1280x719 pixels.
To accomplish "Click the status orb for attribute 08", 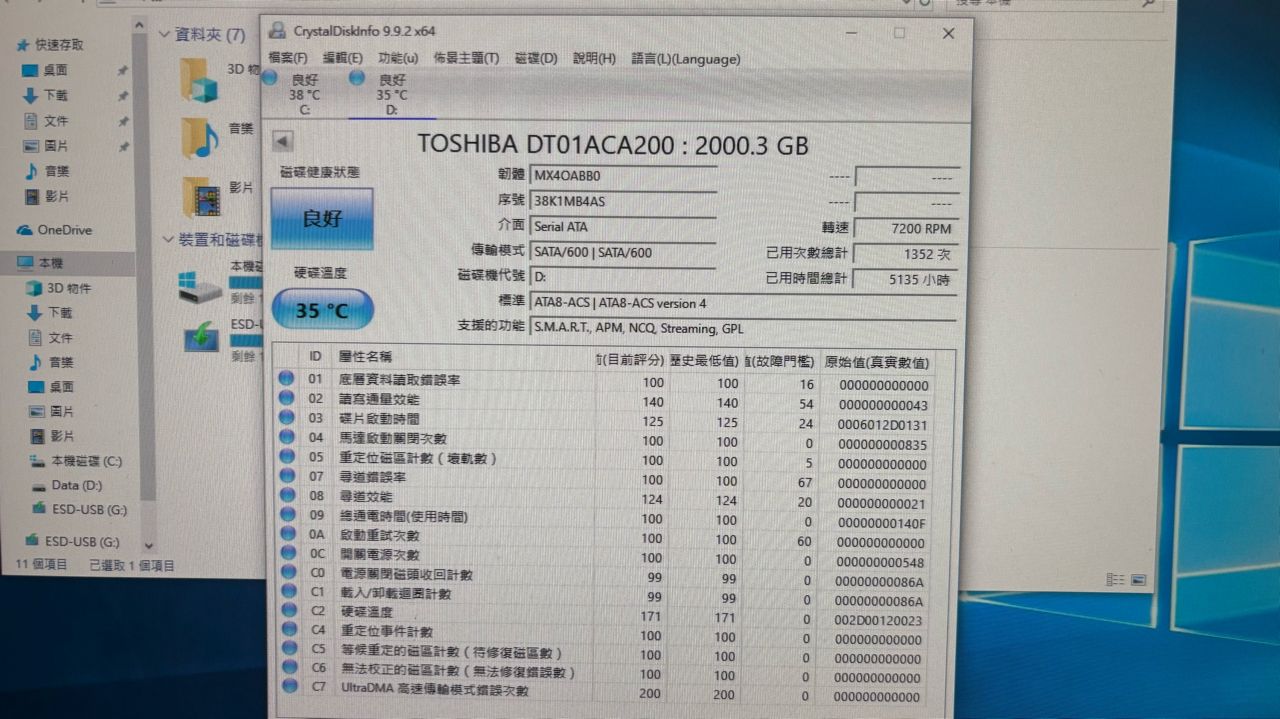I will pyautogui.click(x=287, y=495).
